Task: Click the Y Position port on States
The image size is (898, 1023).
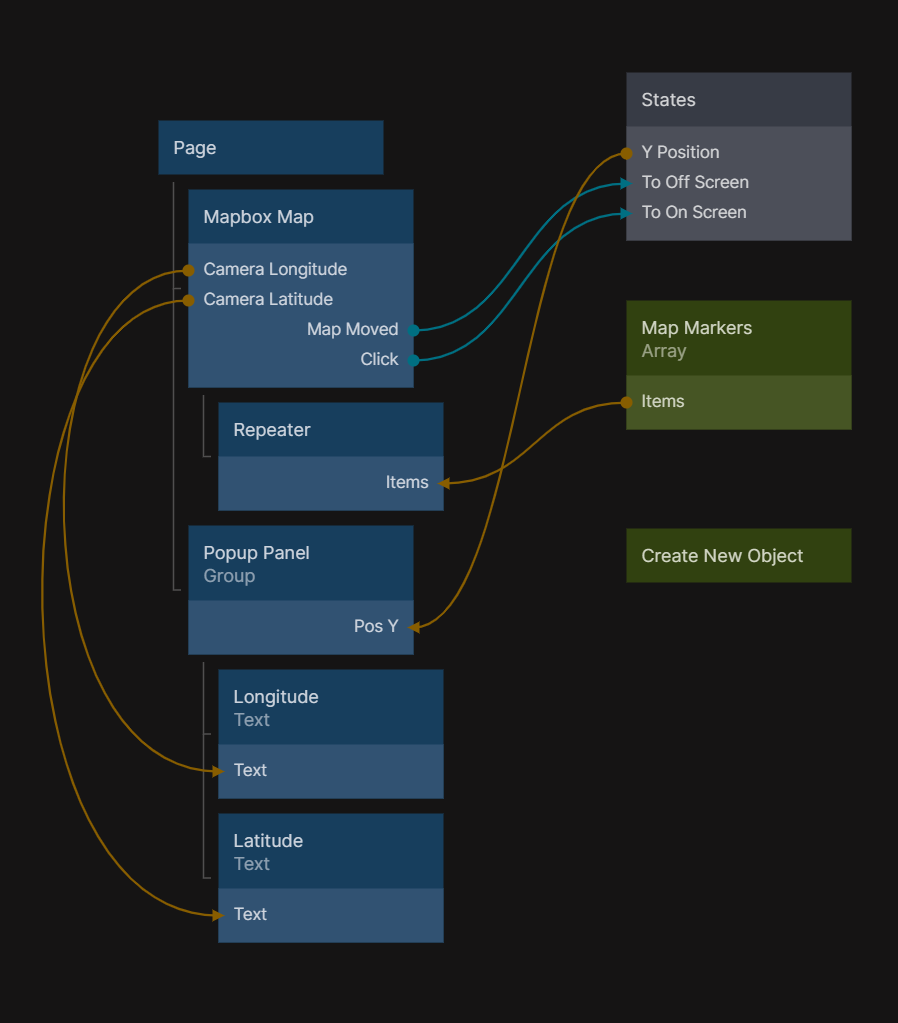Action: 627,153
